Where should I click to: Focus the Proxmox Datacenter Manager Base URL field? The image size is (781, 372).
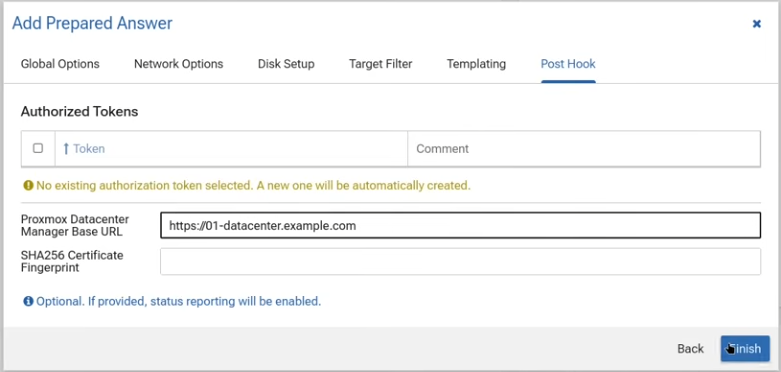[x=460, y=226]
